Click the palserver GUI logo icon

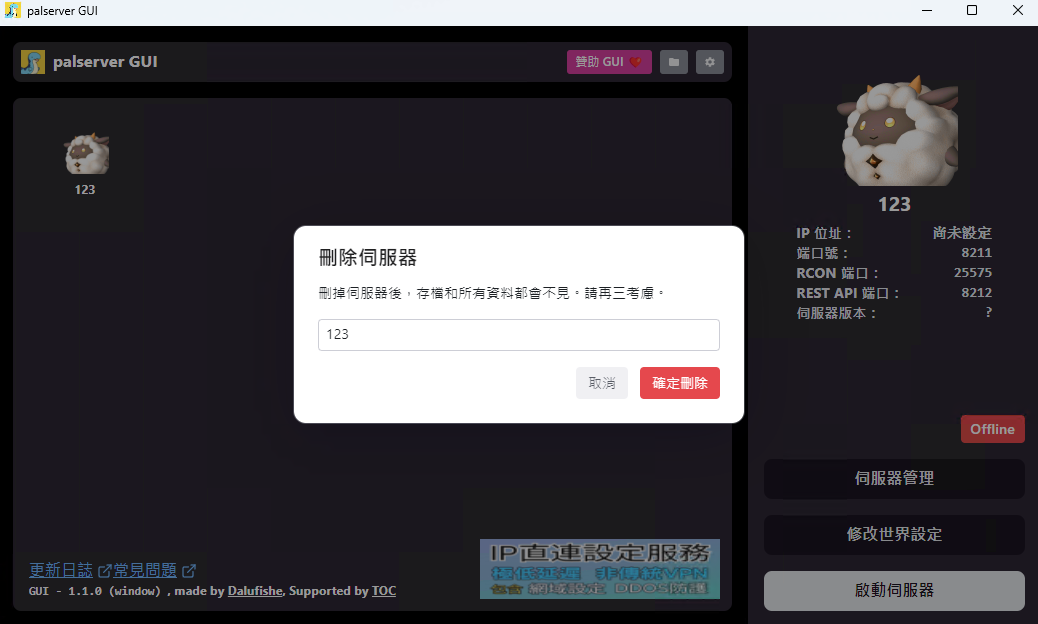pyautogui.click(x=32, y=62)
